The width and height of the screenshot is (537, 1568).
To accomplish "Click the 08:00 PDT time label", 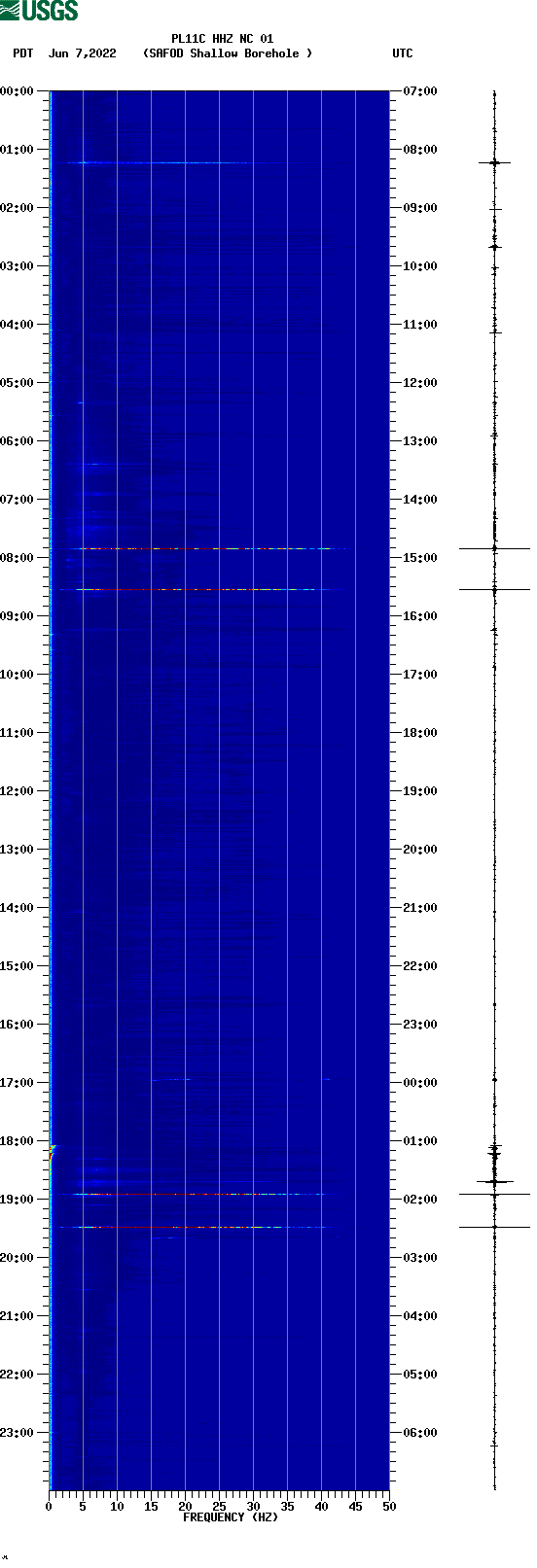I will 17,558.
